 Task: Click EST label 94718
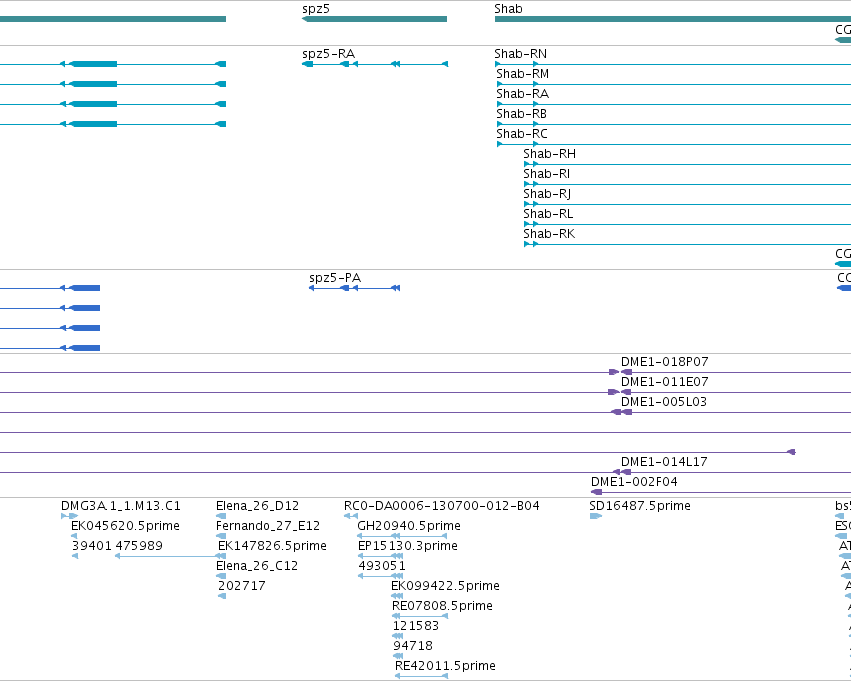click(x=413, y=646)
